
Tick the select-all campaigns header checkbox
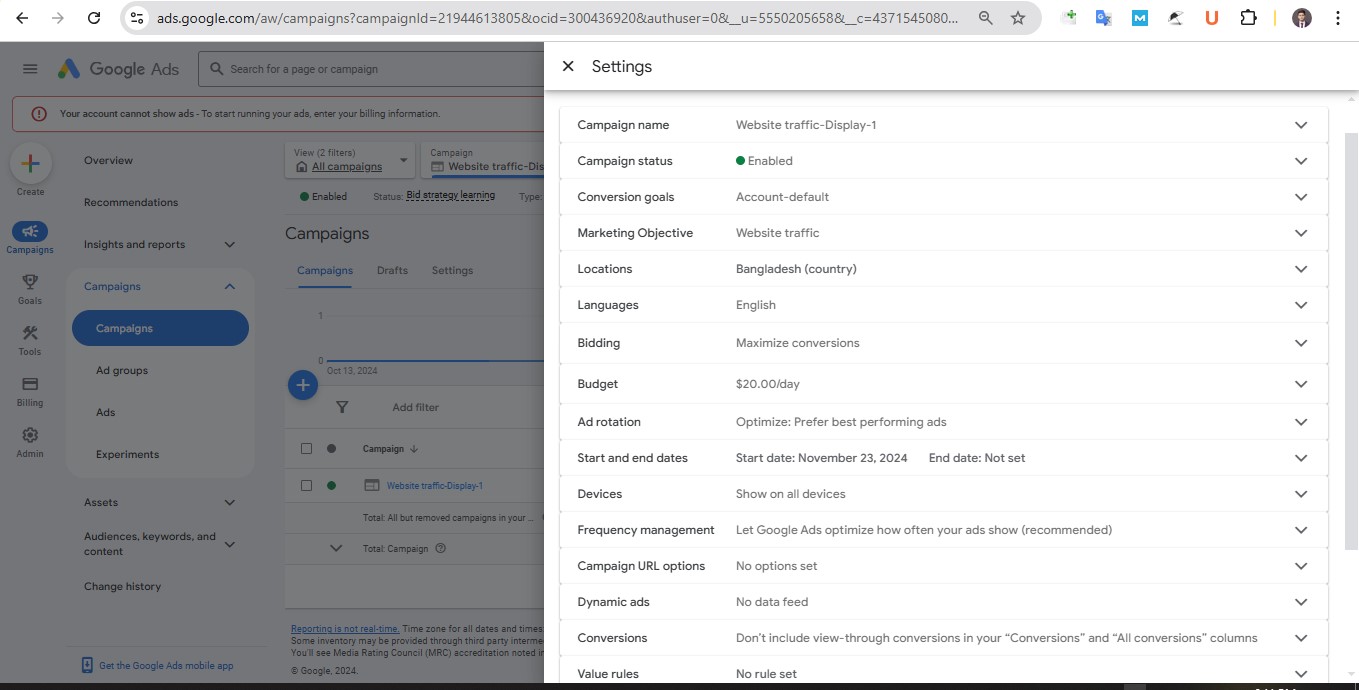307,449
